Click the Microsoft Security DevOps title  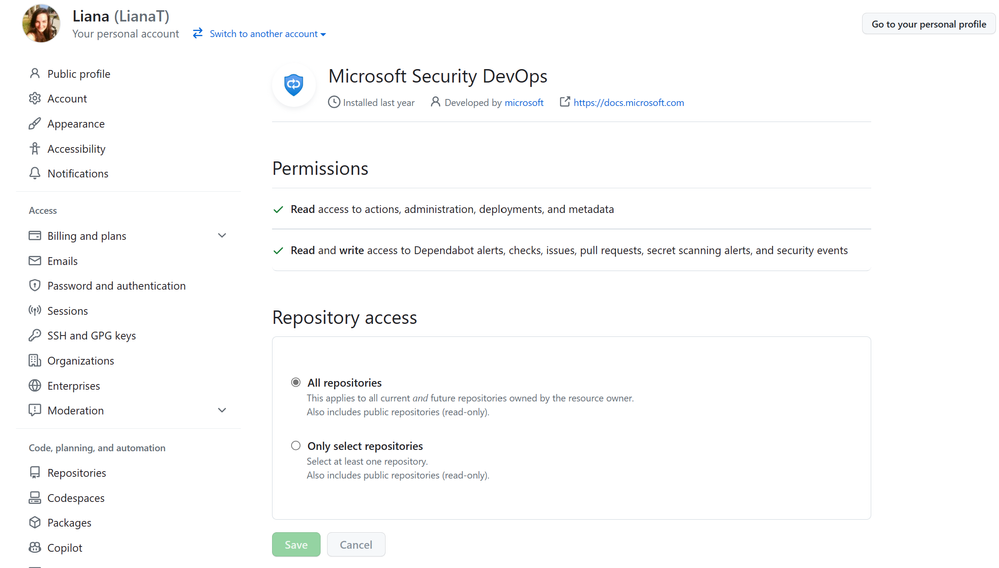(438, 76)
